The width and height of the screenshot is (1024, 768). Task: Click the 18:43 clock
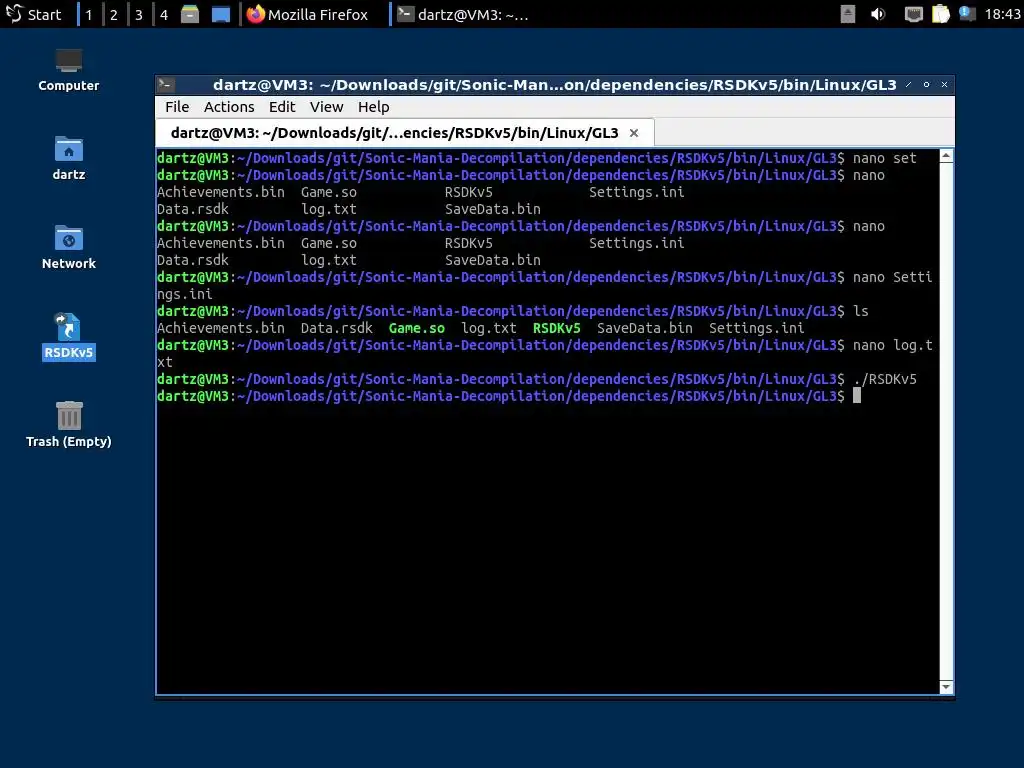(x=1002, y=14)
